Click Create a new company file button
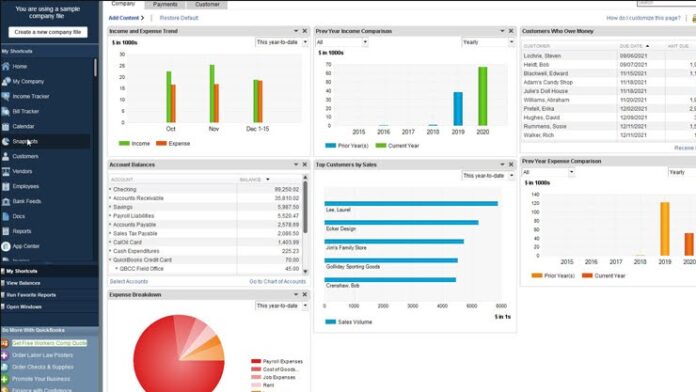This screenshot has height=392, width=696. pyautogui.click(x=48, y=32)
